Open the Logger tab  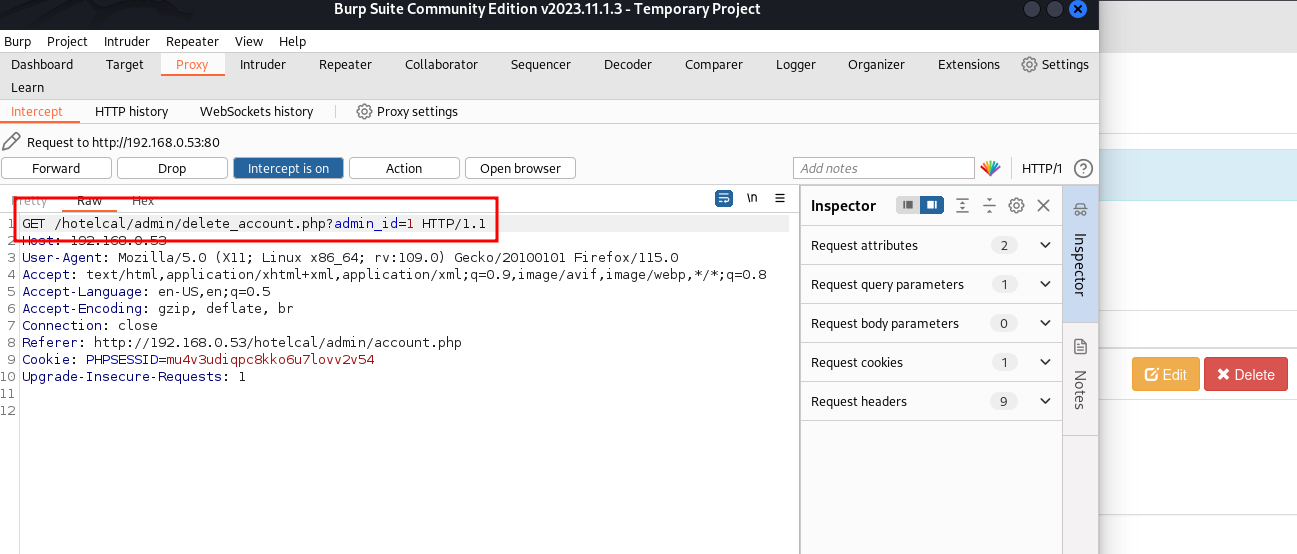pyautogui.click(x=796, y=64)
